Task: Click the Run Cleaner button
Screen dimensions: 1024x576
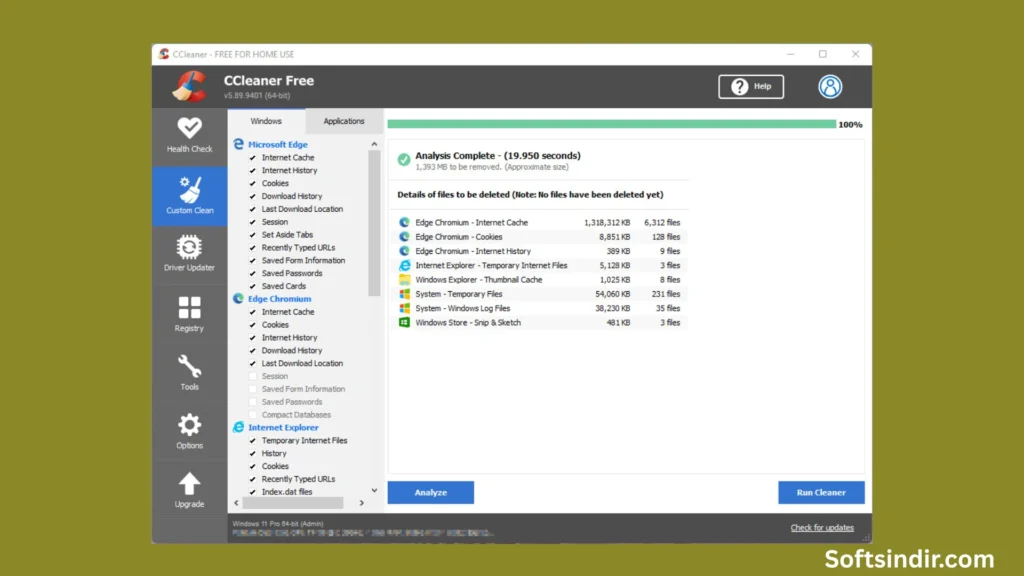Action: click(x=820, y=492)
